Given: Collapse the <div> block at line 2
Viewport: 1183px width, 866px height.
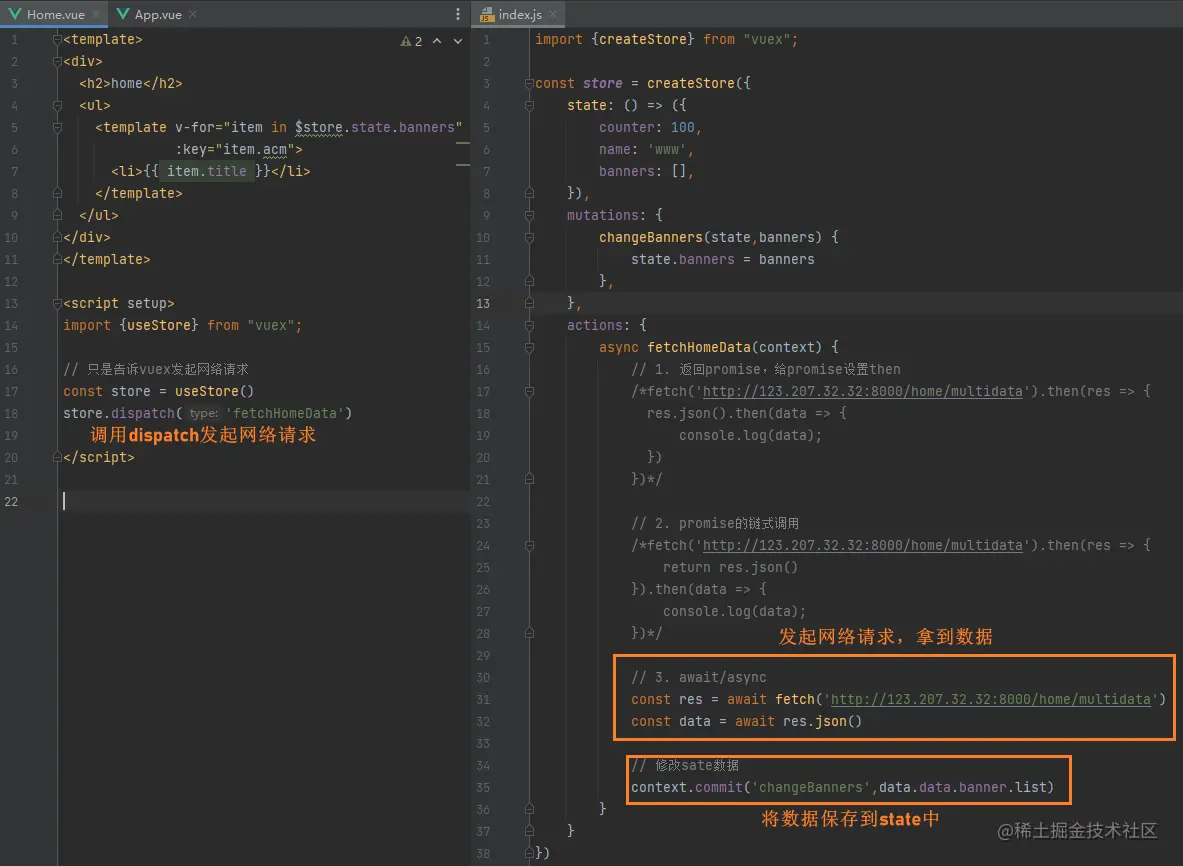Looking at the screenshot, I should (57, 61).
